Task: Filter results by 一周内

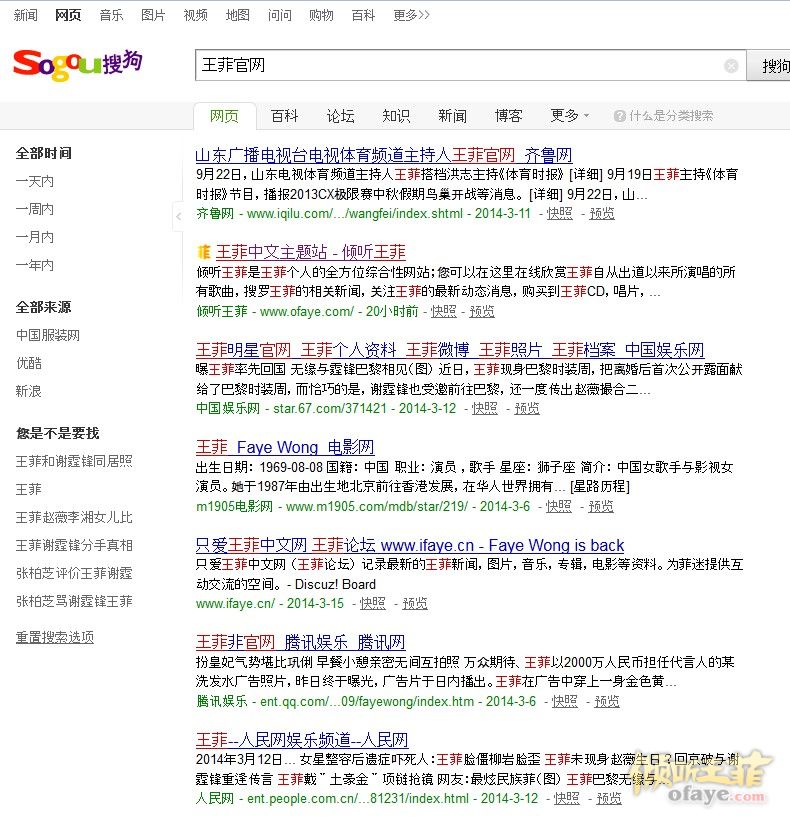Action: point(35,209)
